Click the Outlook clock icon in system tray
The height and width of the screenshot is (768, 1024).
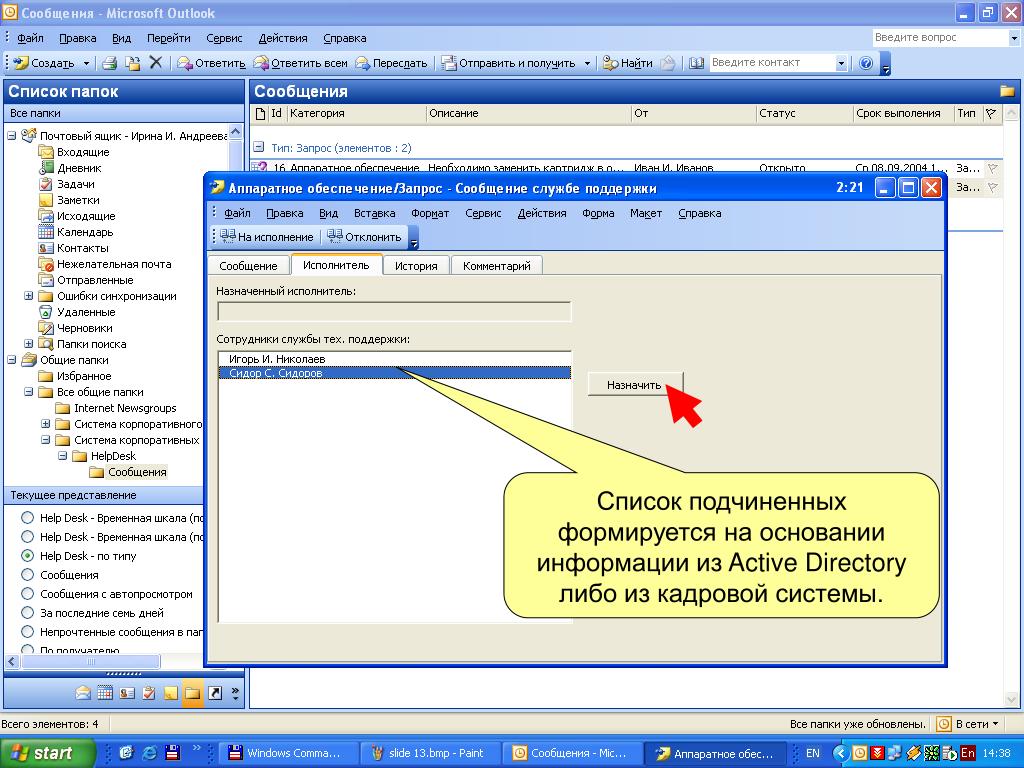pos(860,753)
